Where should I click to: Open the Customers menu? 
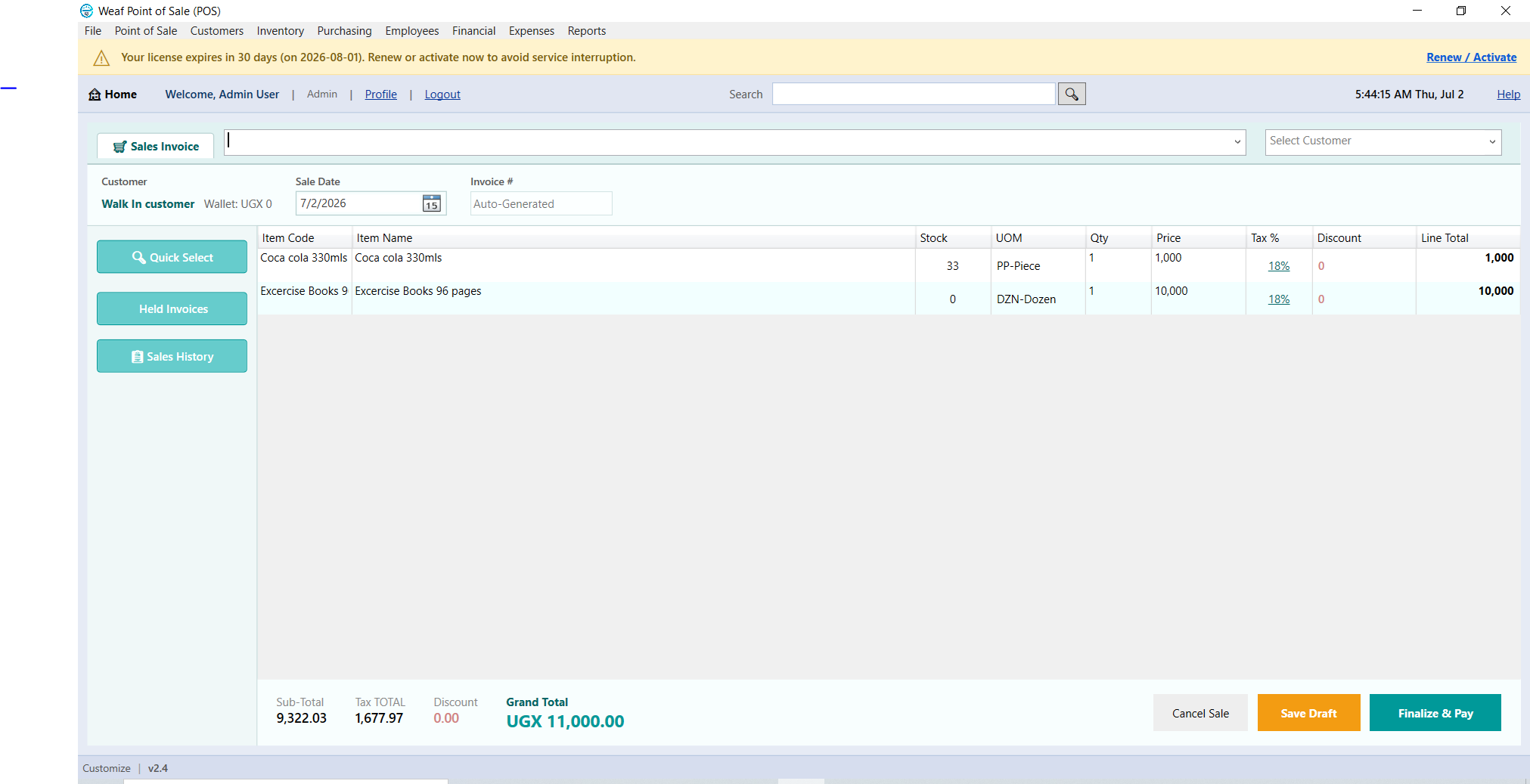tap(217, 31)
